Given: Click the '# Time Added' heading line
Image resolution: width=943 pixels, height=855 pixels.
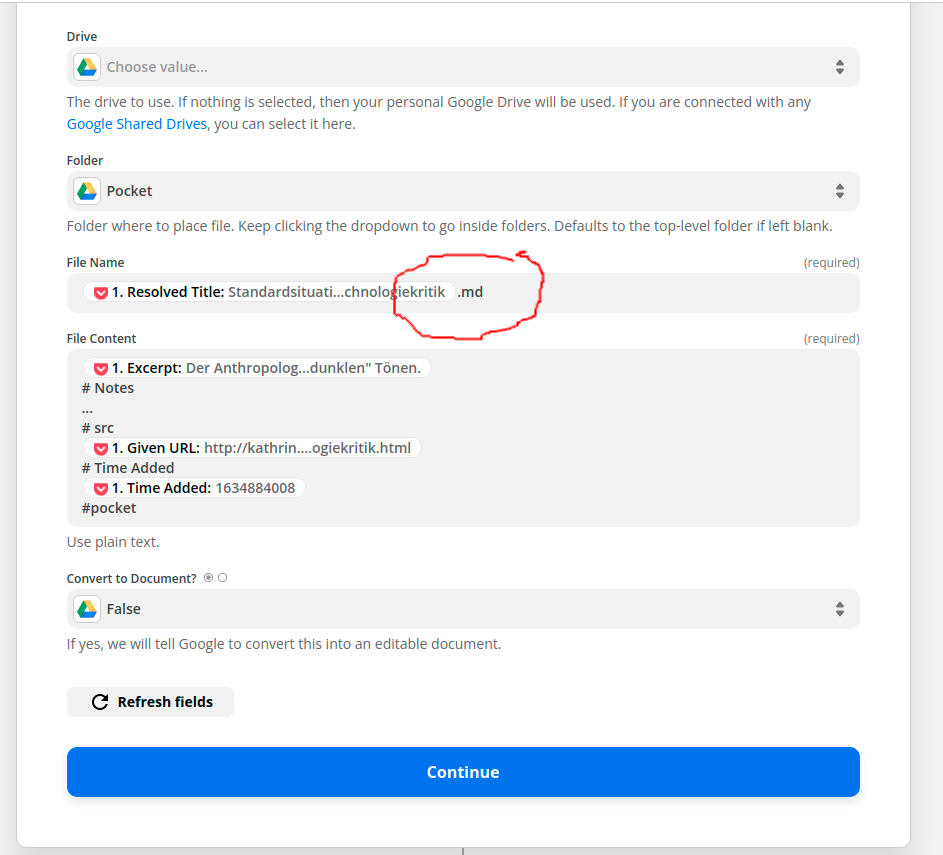Looking at the screenshot, I should point(128,468).
